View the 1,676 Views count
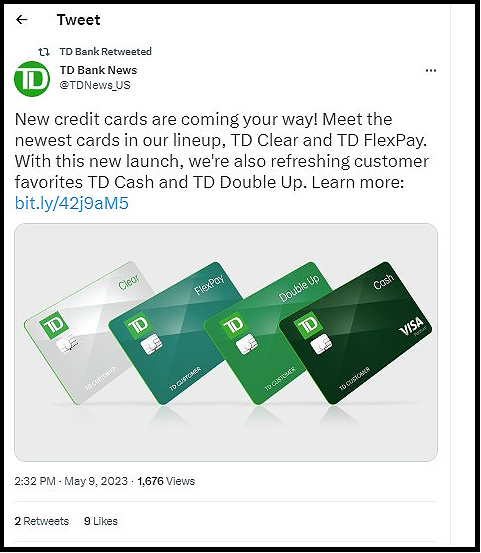 pos(166,481)
